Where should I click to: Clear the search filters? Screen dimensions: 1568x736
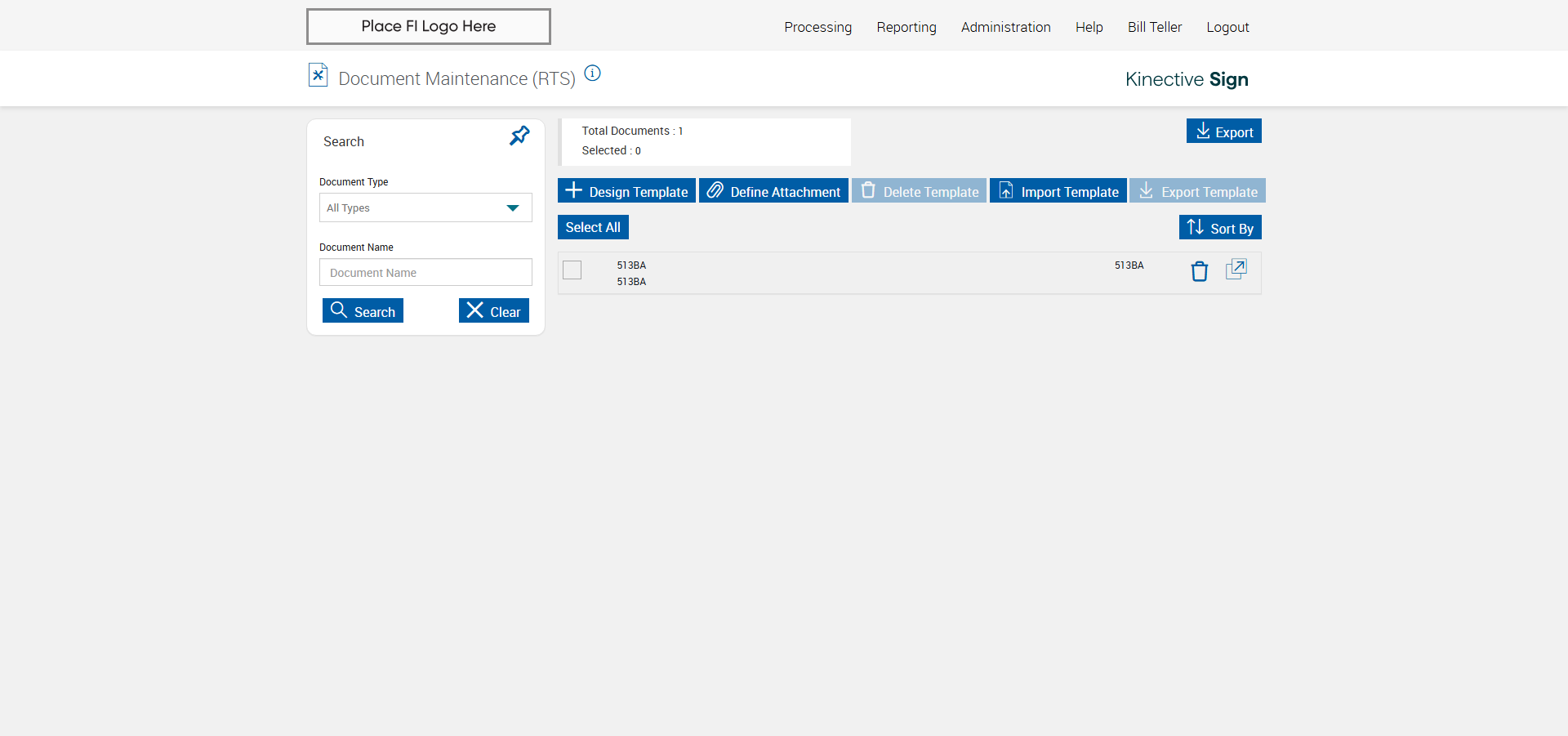pyautogui.click(x=494, y=310)
